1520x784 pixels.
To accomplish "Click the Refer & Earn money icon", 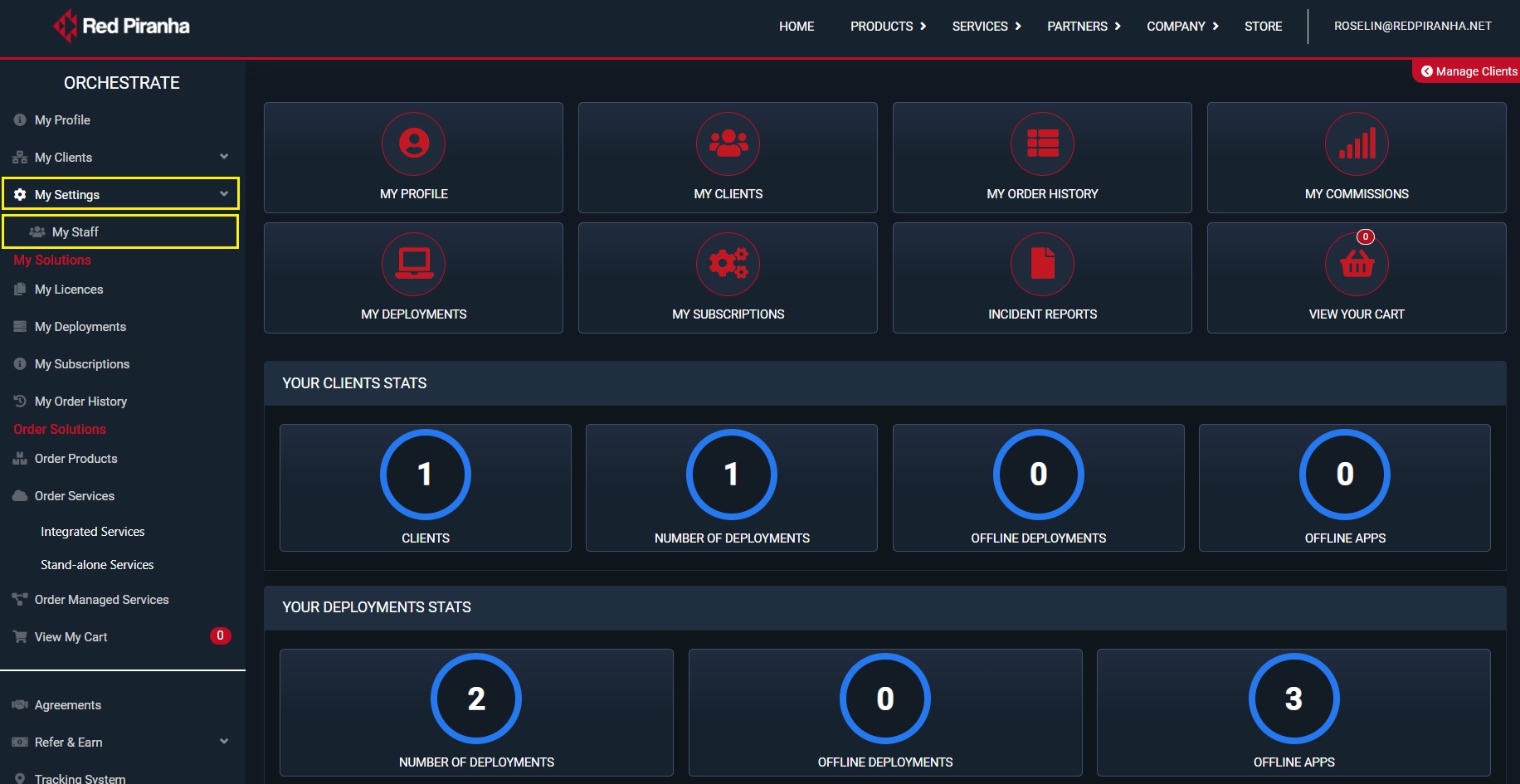I will point(20,742).
